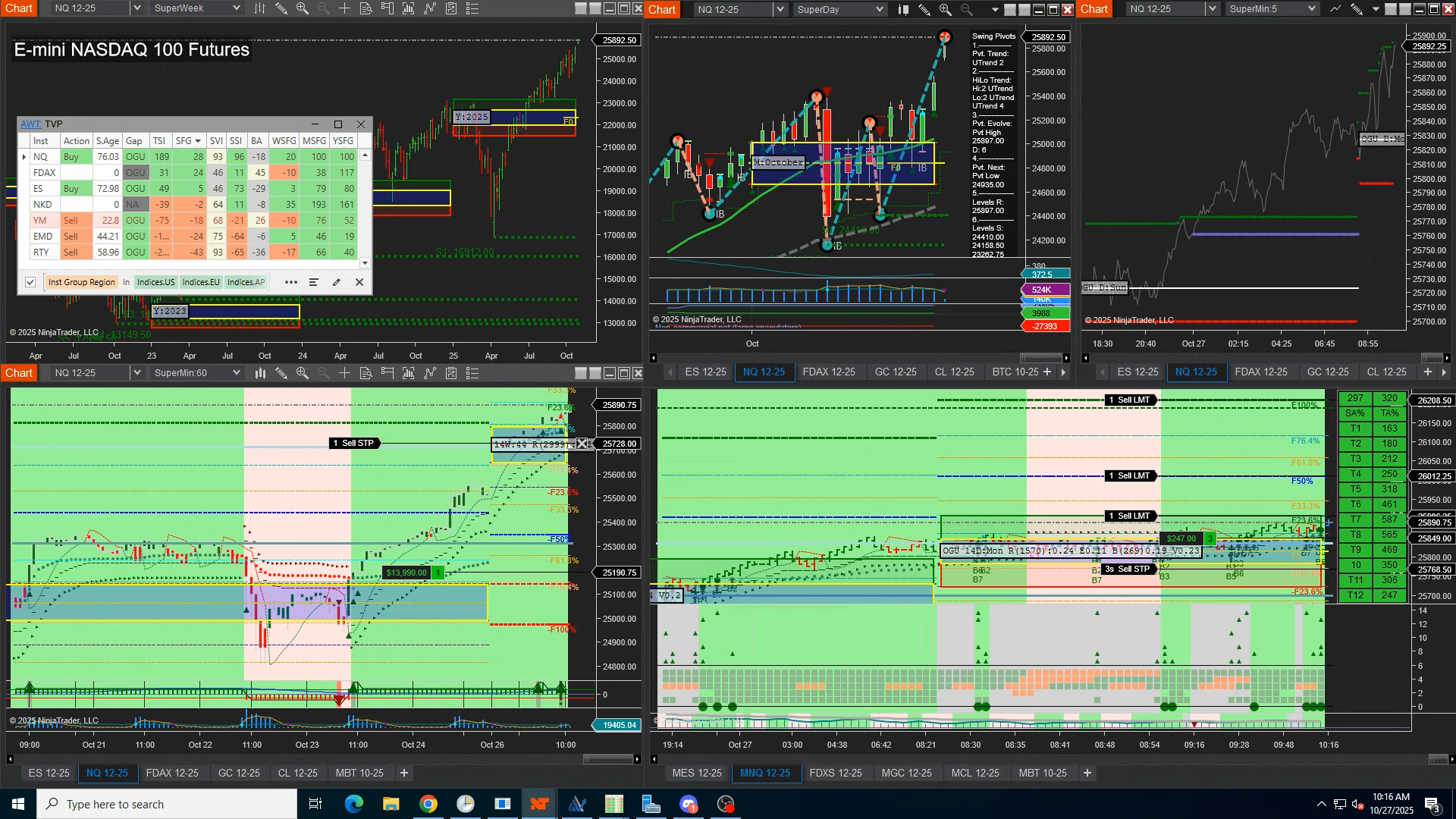
Task: Open SuperWeek interval dropdown
Action: tap(236, 9)
